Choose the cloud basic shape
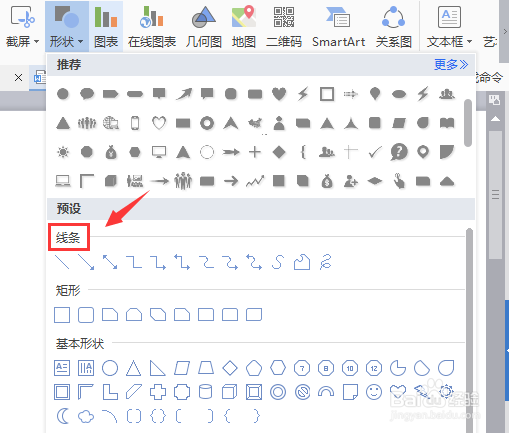The height and width of the screenshot is (433, 509). click(86, 416)
